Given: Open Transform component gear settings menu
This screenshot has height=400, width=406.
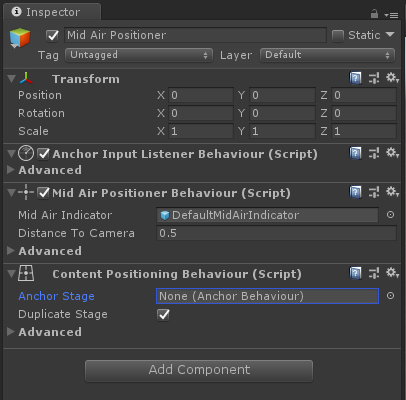Looking at the screenshot, I should coord(392,78).
